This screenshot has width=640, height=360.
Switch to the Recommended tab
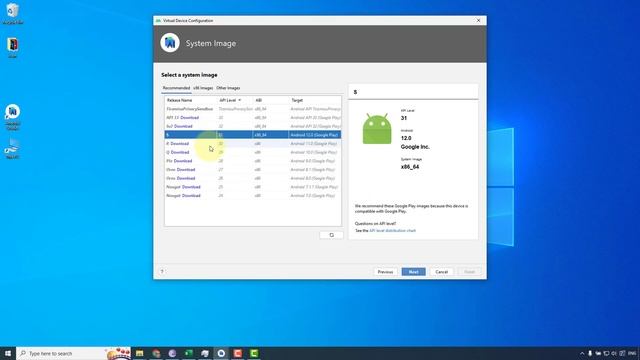pyautogui.click(x=176, y=88)
